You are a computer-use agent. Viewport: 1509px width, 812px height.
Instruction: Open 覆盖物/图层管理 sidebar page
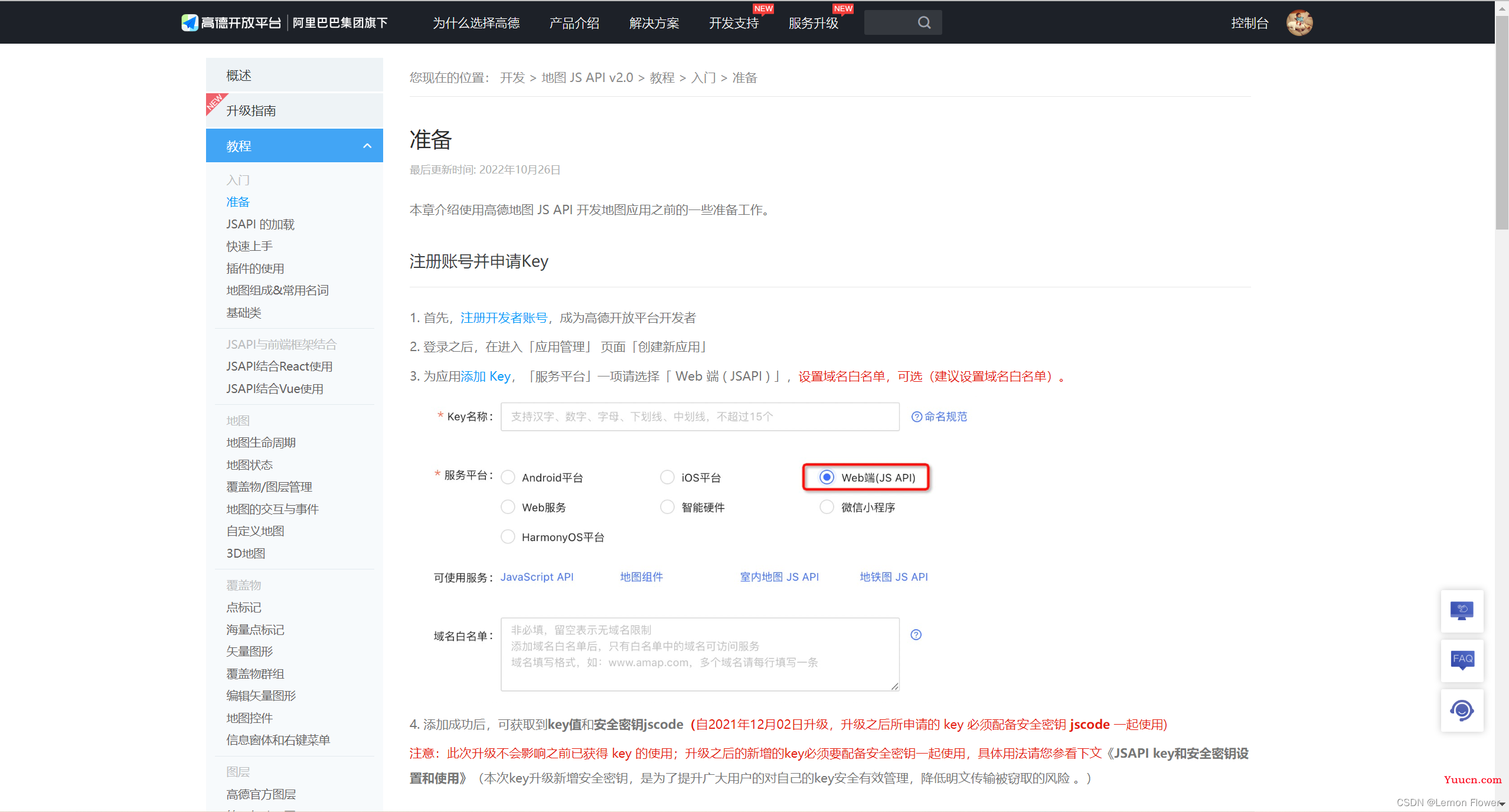pos(269,487)
